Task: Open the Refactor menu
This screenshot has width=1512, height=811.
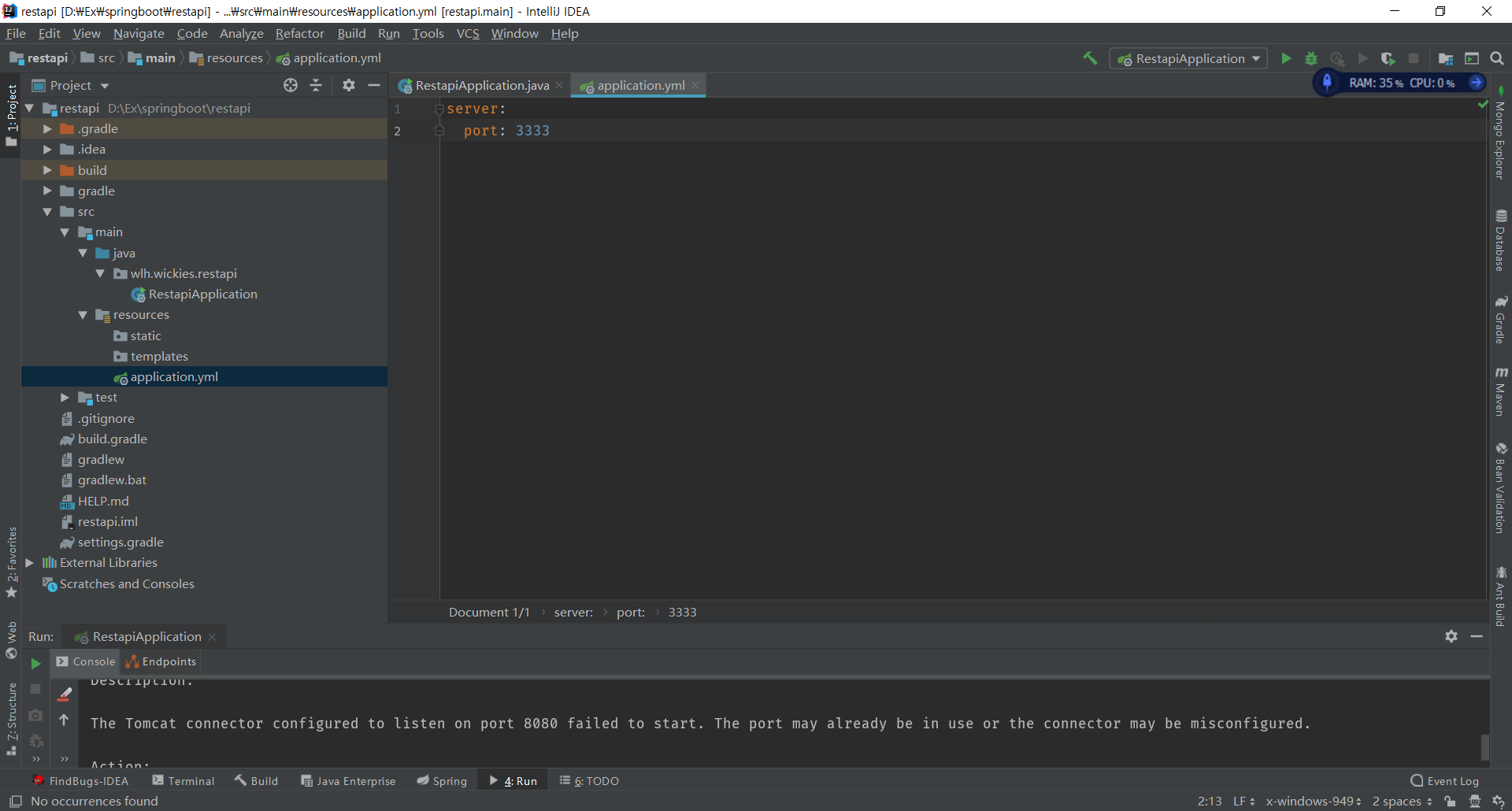Action: [299, 33]
